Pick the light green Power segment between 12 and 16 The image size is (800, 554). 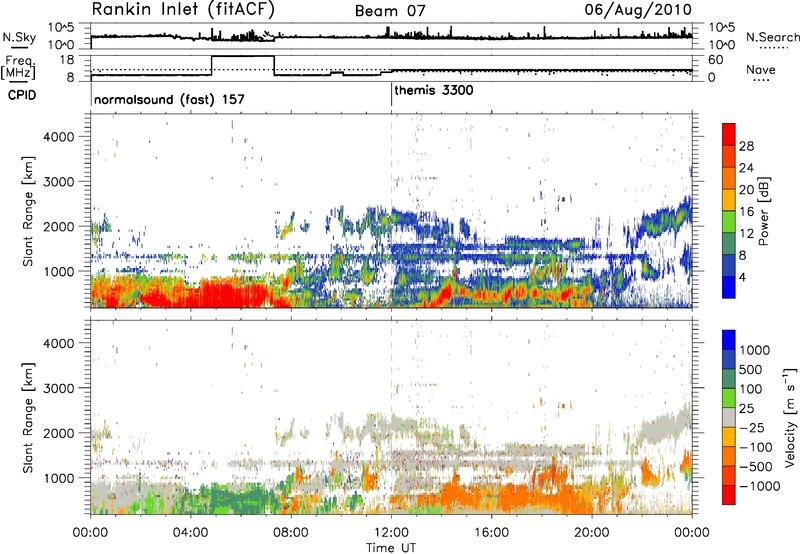tap(729, 222)
